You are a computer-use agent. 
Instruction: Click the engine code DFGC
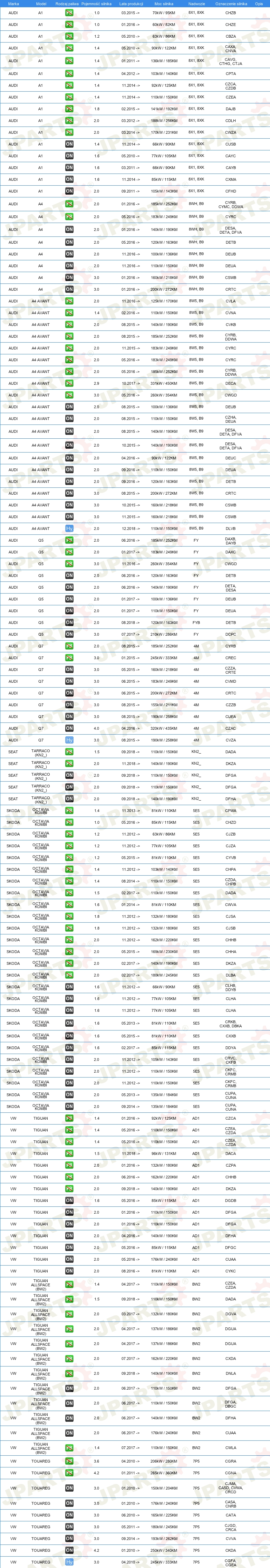pyautogui.click(x=231, y=1248)
